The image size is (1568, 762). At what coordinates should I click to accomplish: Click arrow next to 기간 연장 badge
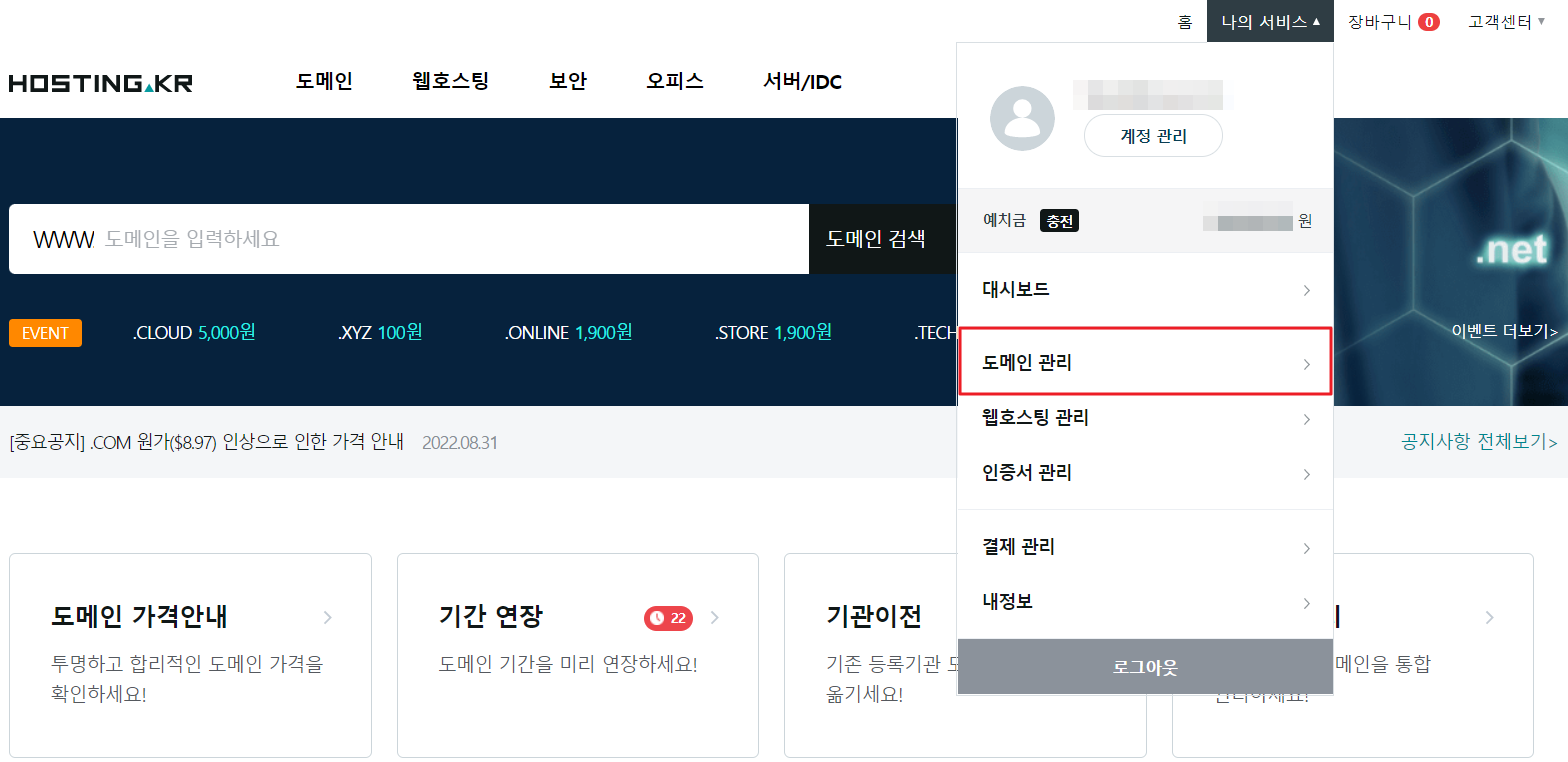click(714, 618)
